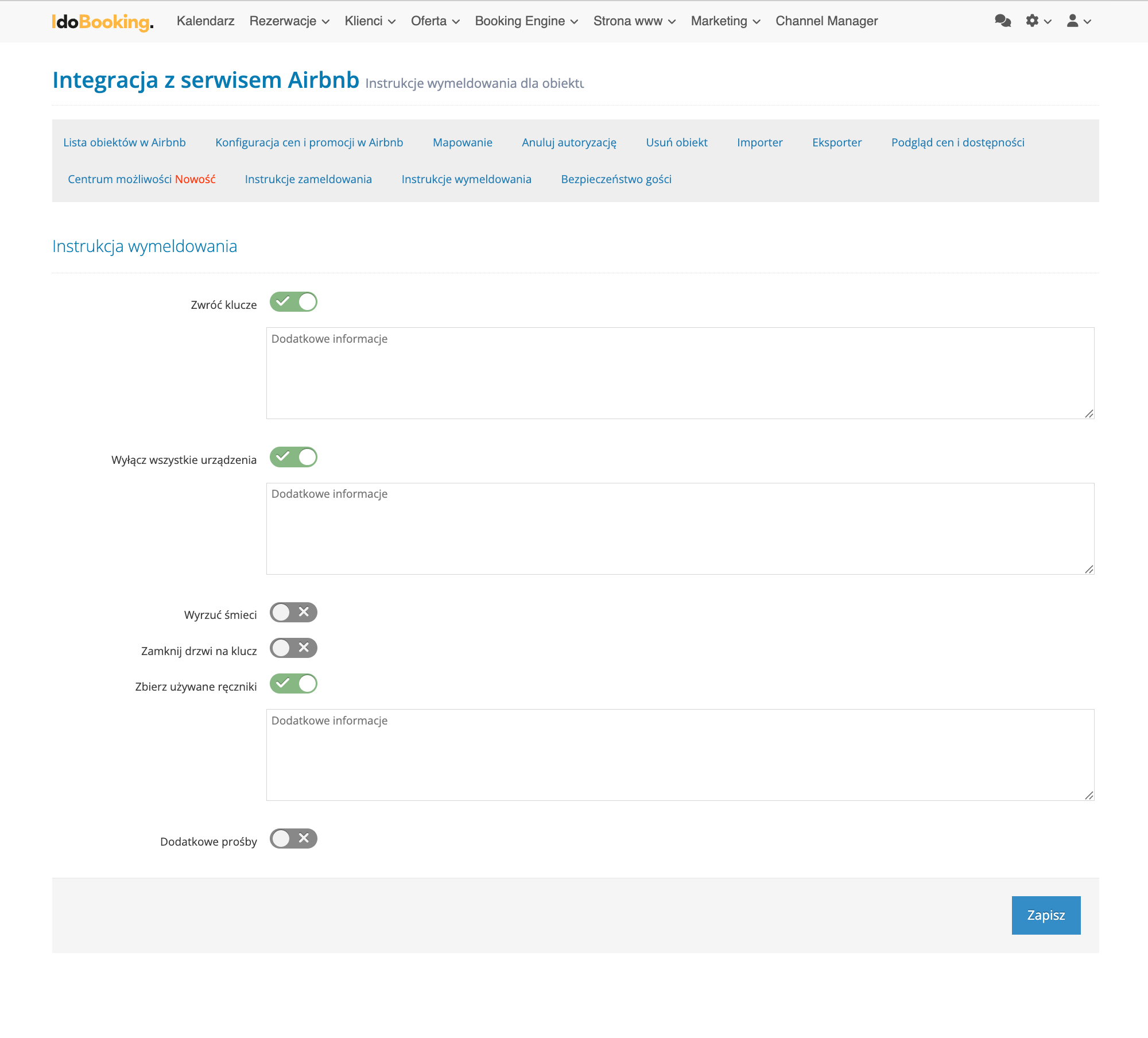Open the Marketing dropdown menu

point(725,21)
